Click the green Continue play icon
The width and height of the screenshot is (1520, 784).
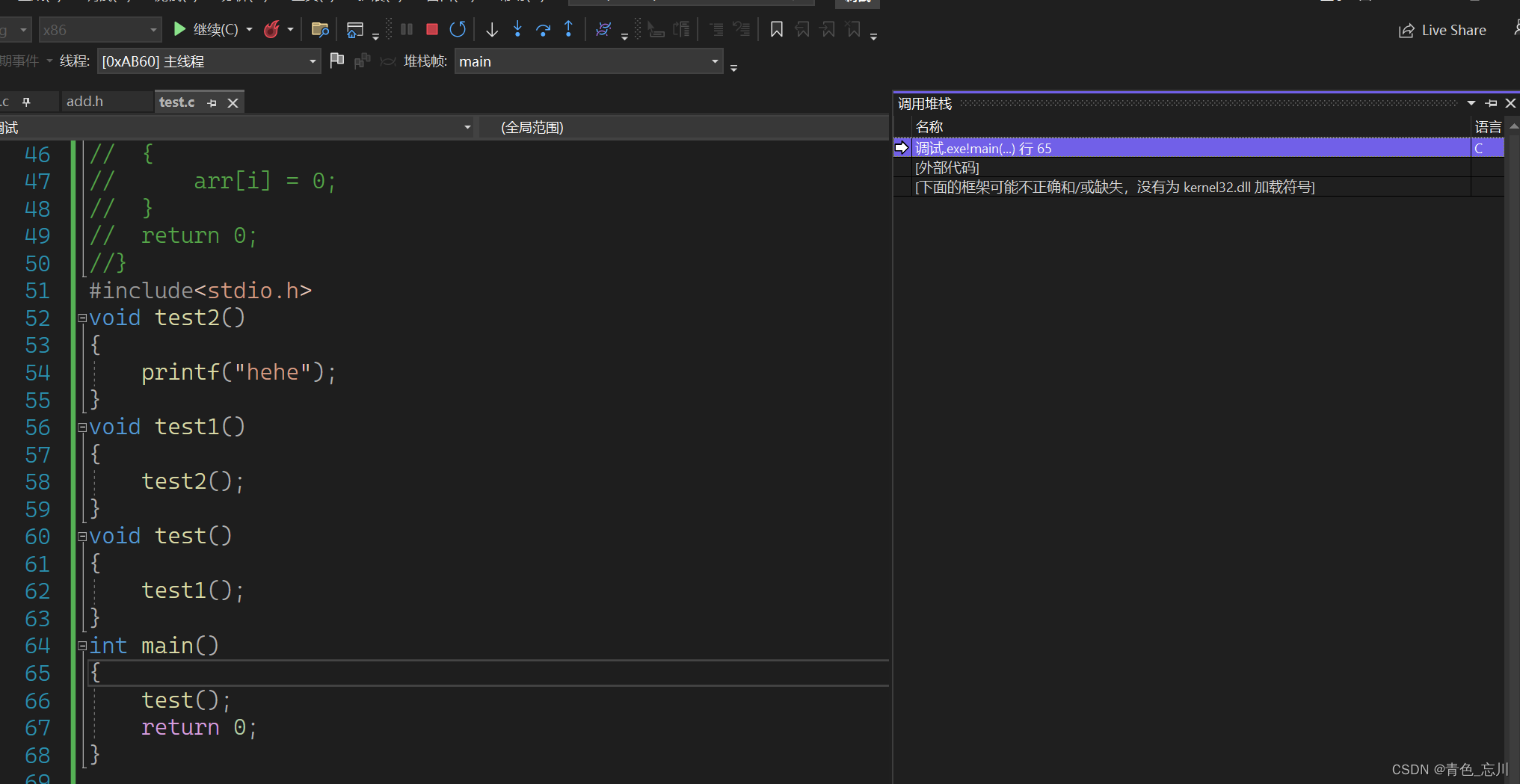(x=179, y=29)
